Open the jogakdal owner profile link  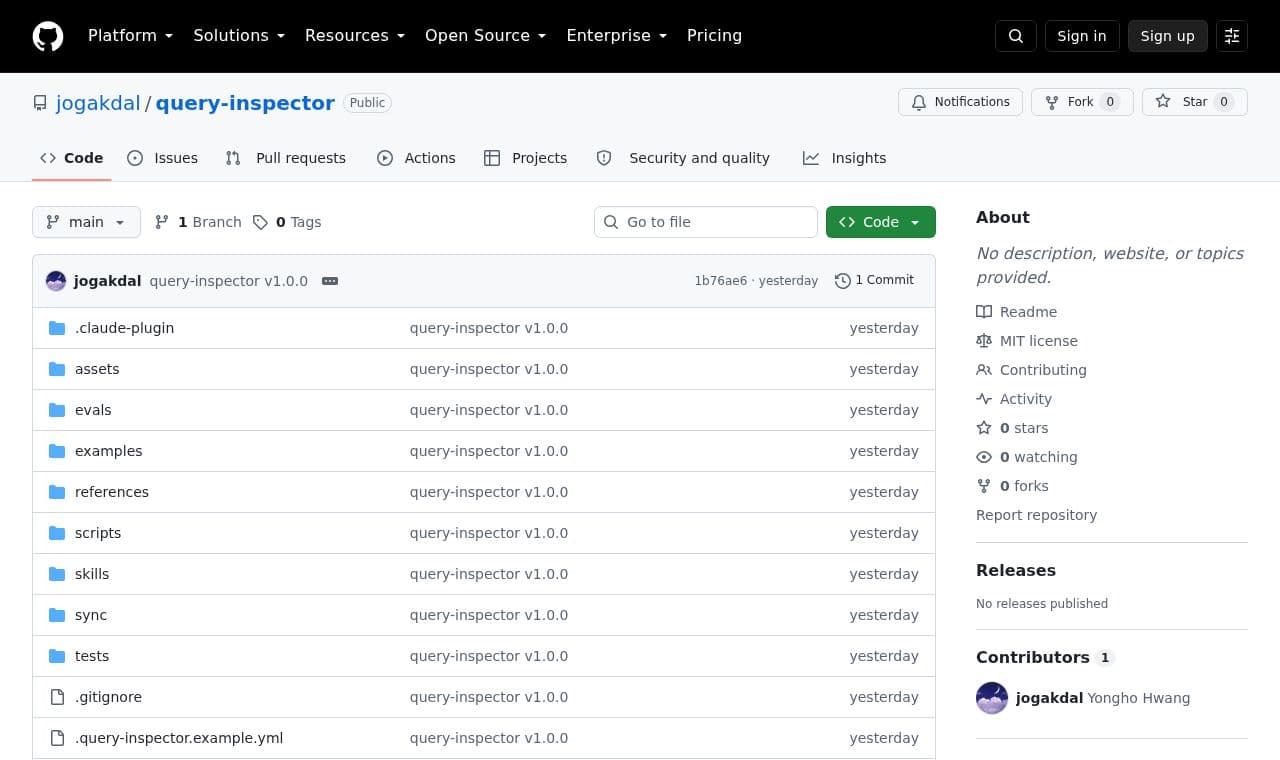point(98,103)
